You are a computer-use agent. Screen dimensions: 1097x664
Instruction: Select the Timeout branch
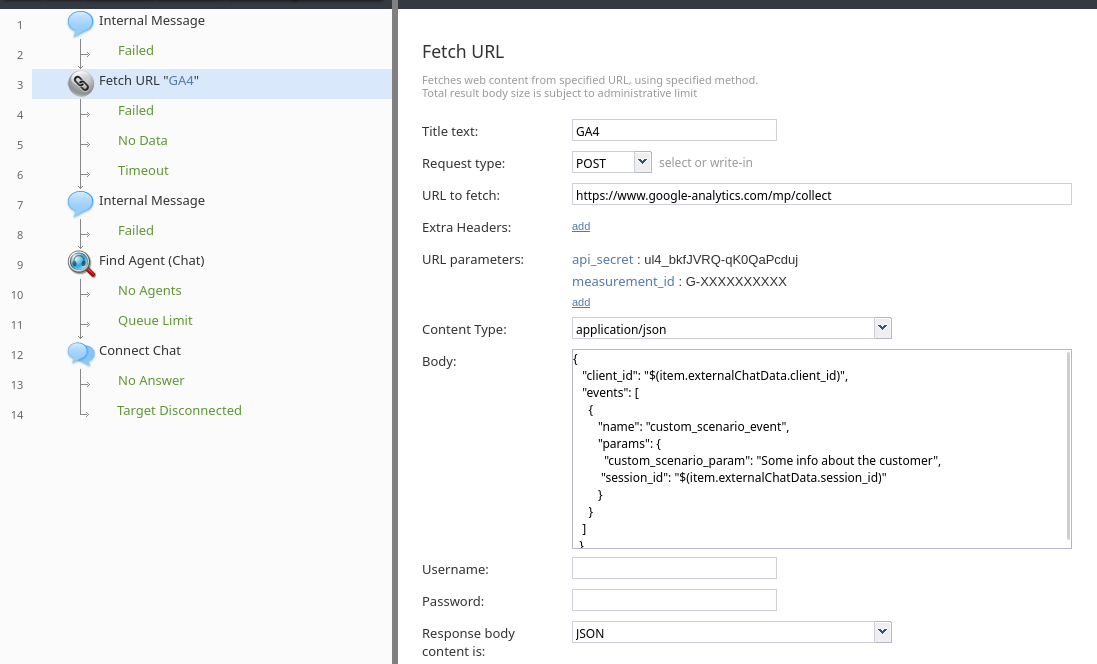pyautogui.click(x=143, y=171)
